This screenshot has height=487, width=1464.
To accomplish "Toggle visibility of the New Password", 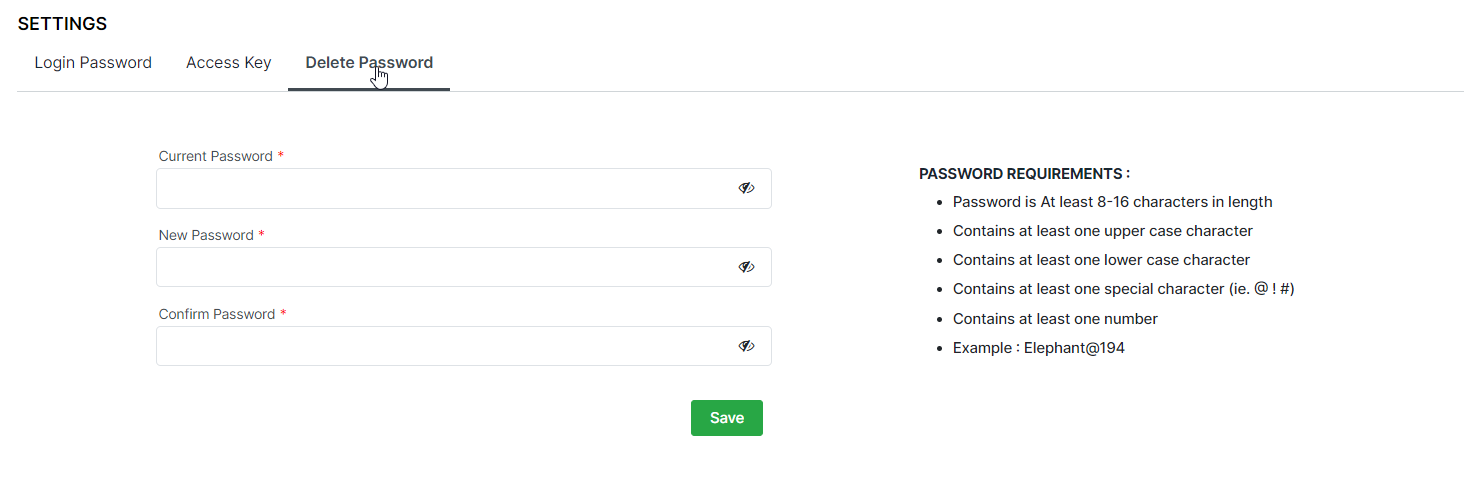I will [x=746, y=267].
